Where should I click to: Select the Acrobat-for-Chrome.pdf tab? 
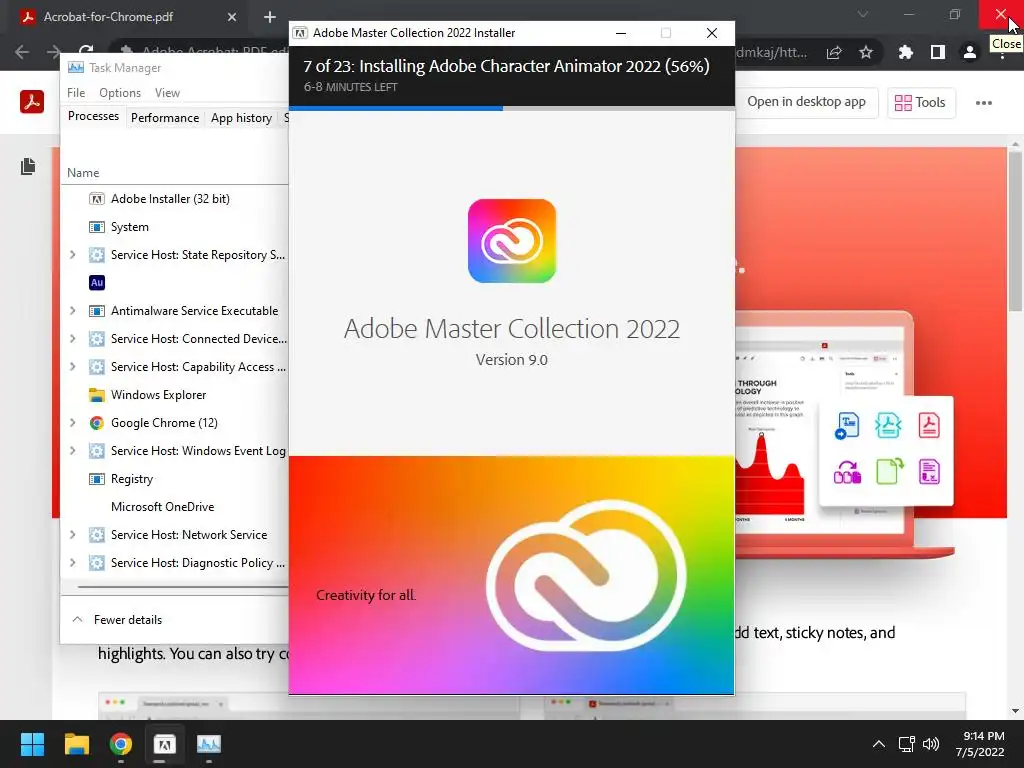(x=127, y=17)
